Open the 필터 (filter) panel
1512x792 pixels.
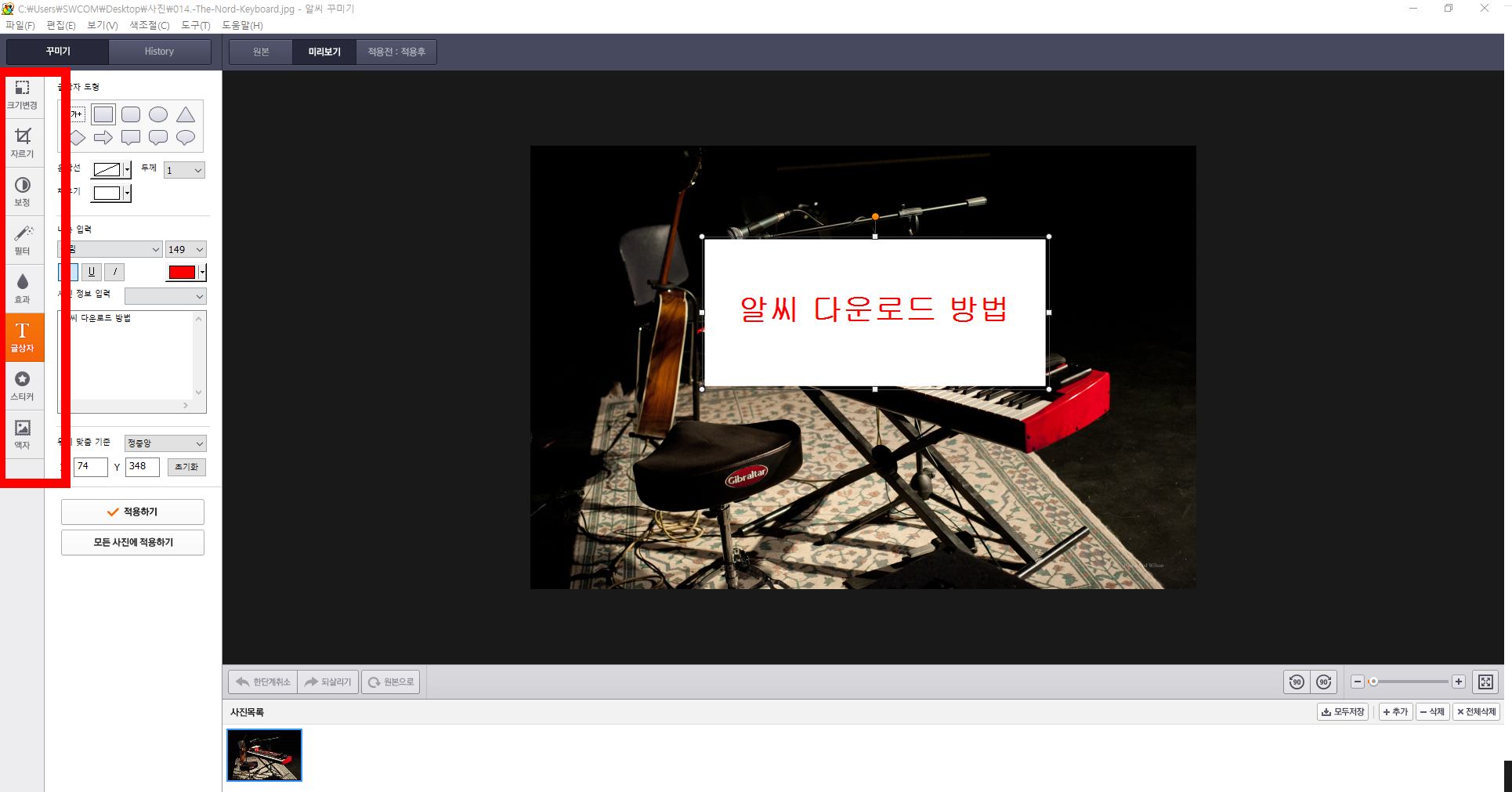point(23,240)
